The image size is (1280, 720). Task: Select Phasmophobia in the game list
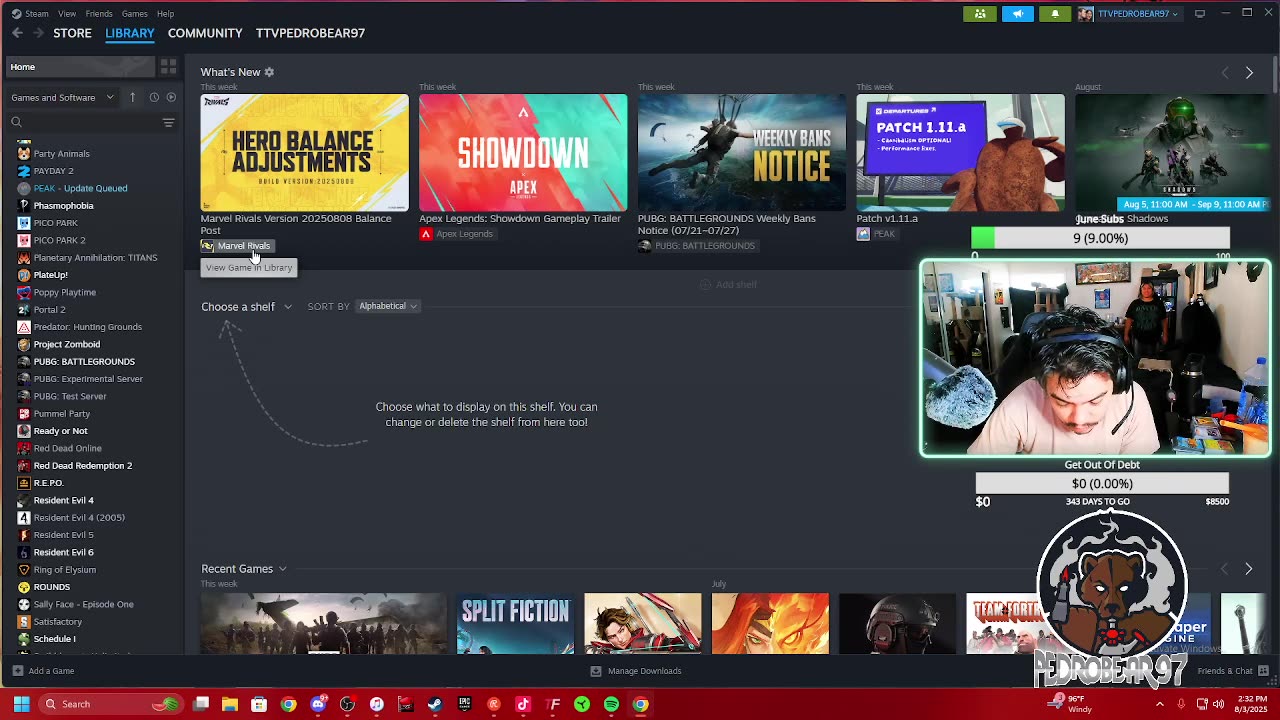(63, 206)
